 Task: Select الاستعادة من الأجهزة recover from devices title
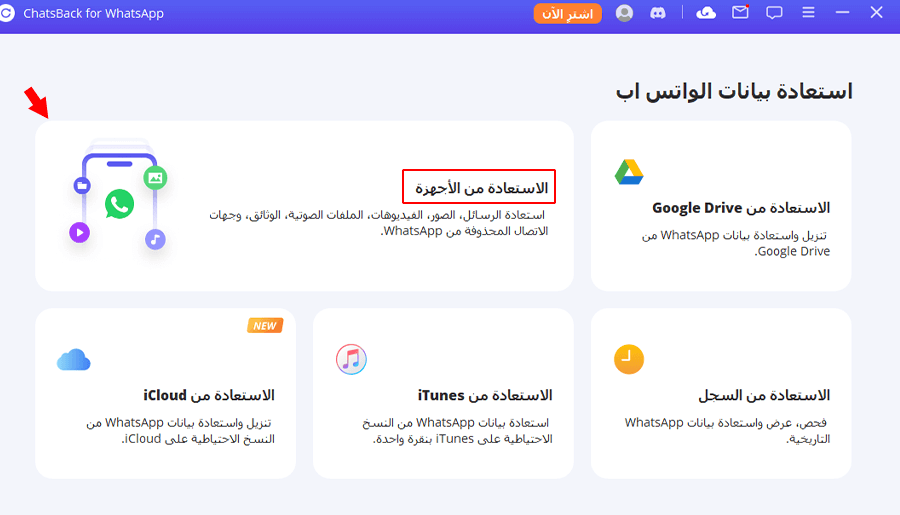click(481, 188)
